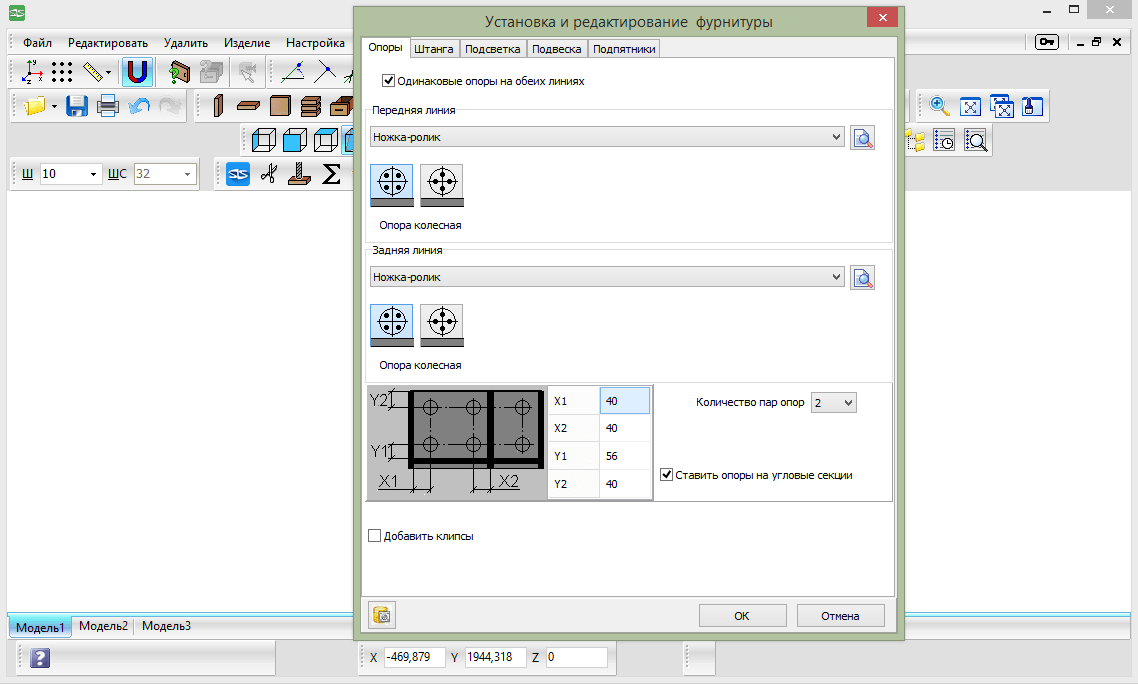Switch to the Модель3 tab
1138x684 pixels.
[x=166, y=626]
